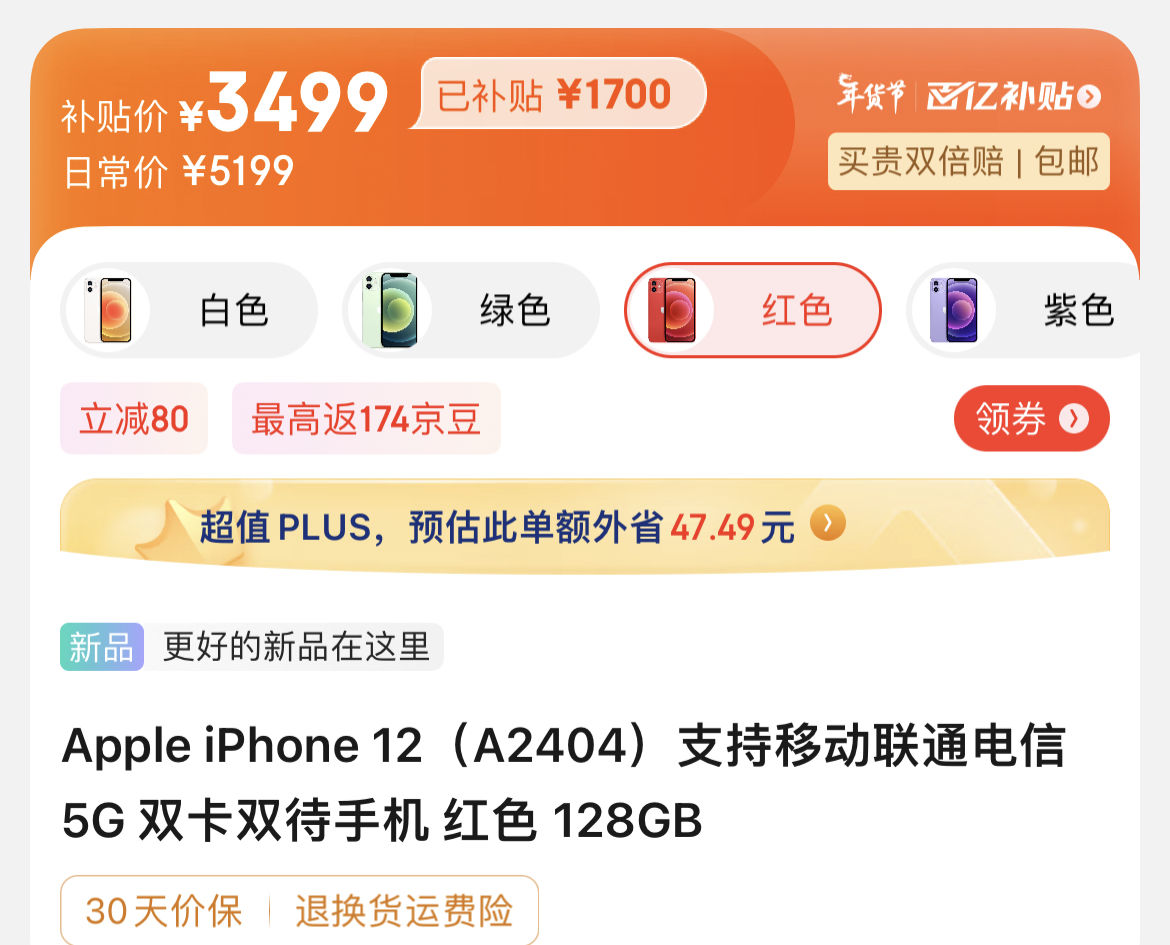Expand PLUS savings details arrow
The height and width of the screenshot is (945, 1170).
tap(828, 523)
